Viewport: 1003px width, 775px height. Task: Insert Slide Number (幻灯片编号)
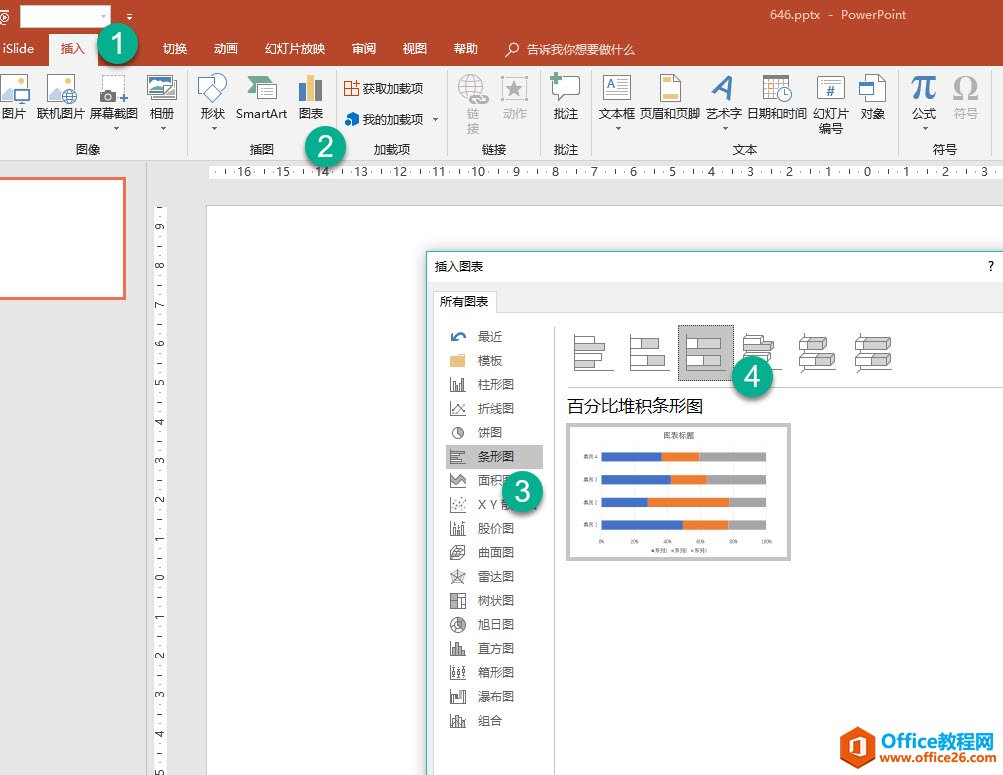pyautogui.click(x=830, y=104)
